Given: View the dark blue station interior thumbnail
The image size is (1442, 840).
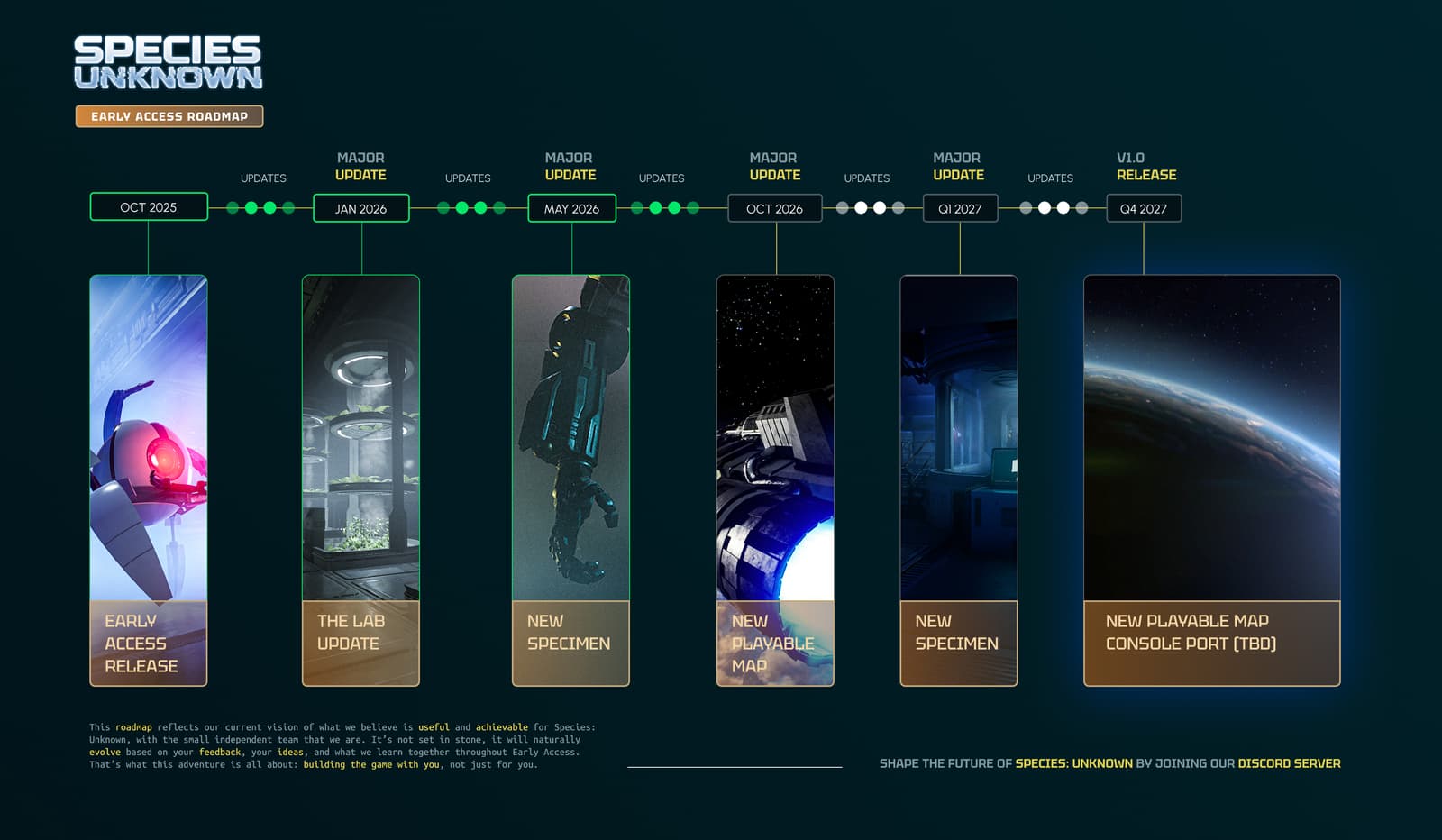Looking at the screenshot, I should 959,438.
